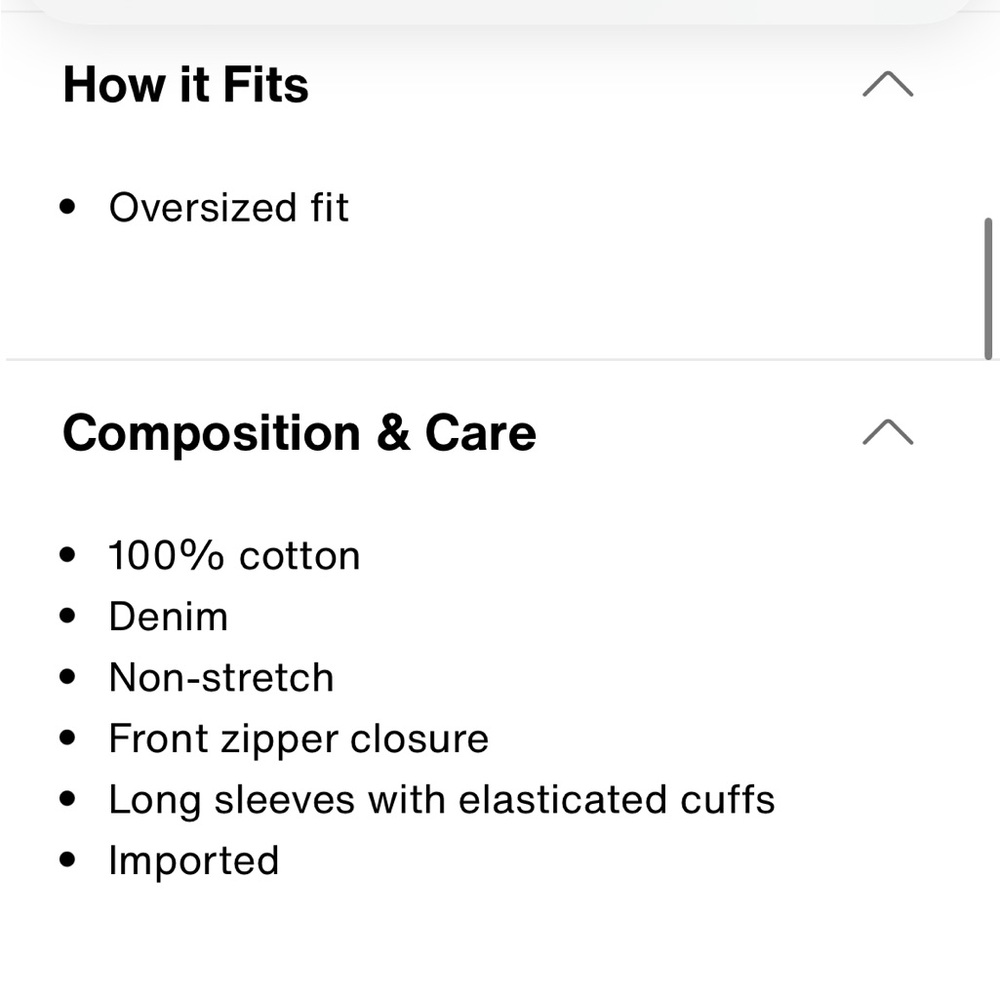This screenshot has width=1000, height=1000.
Task: Click the bullet beside Oversized fit
Action: click(68, 208)
